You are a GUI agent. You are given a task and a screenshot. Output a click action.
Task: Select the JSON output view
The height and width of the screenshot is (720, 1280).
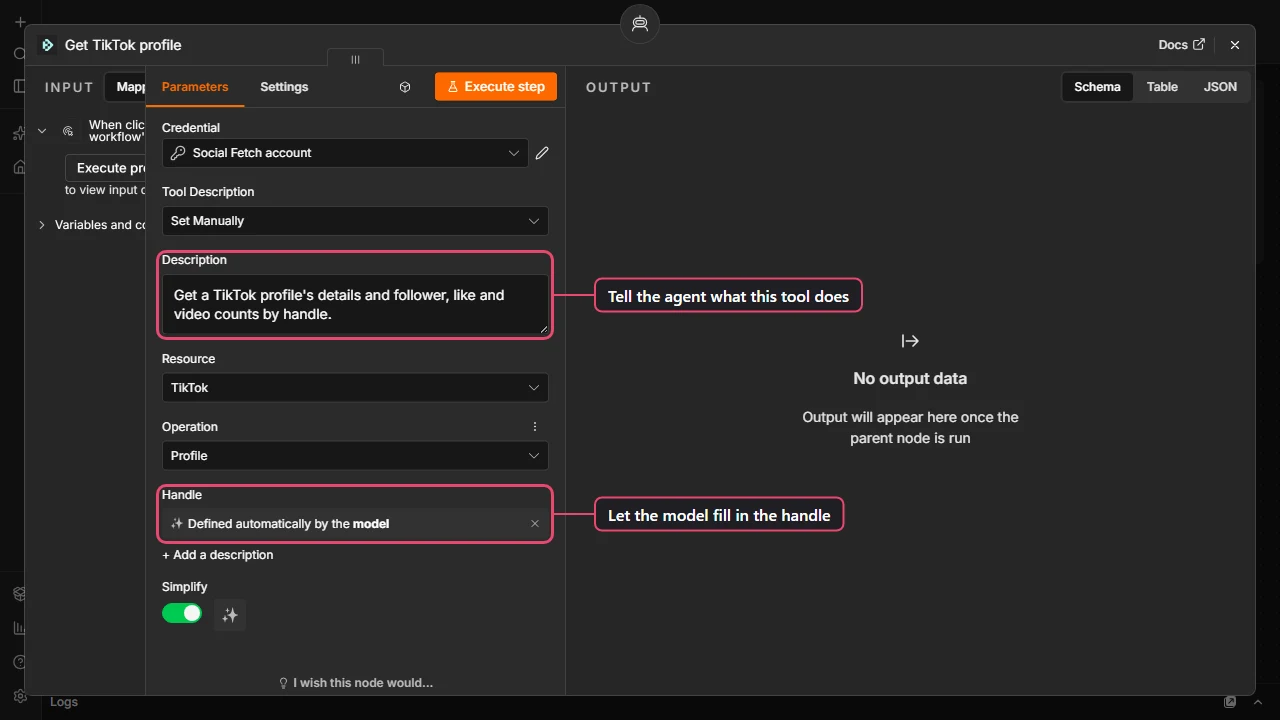pos(1220,87)
